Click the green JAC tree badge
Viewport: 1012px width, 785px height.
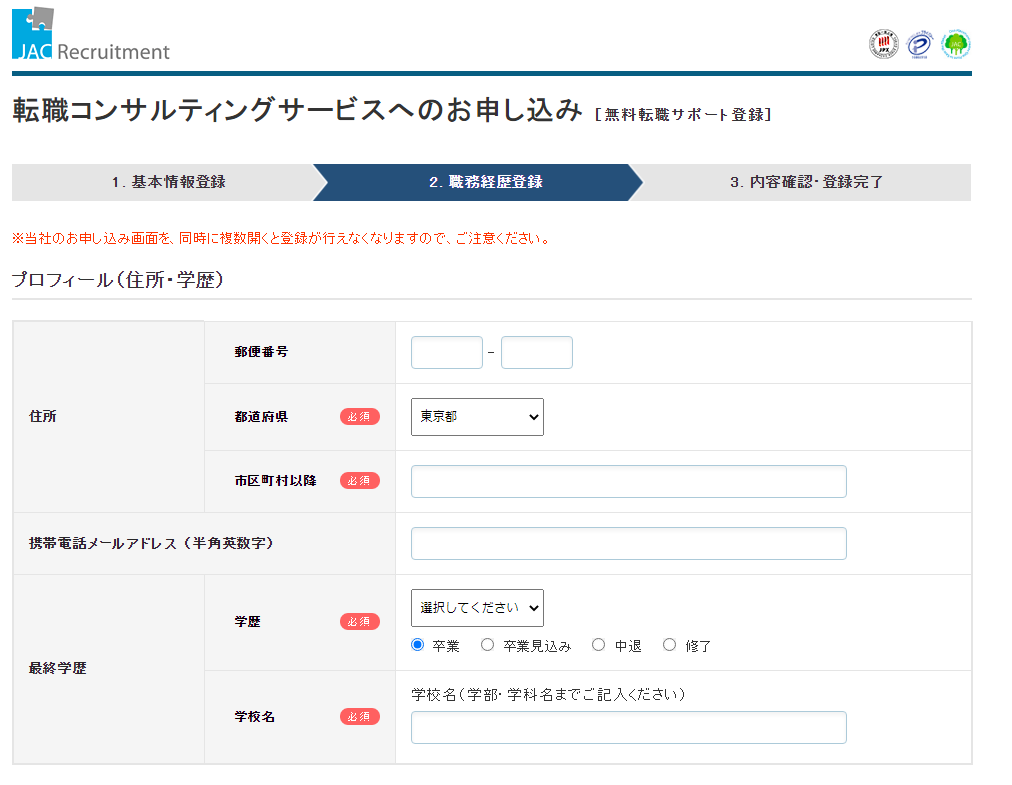(x=956, y=44)
